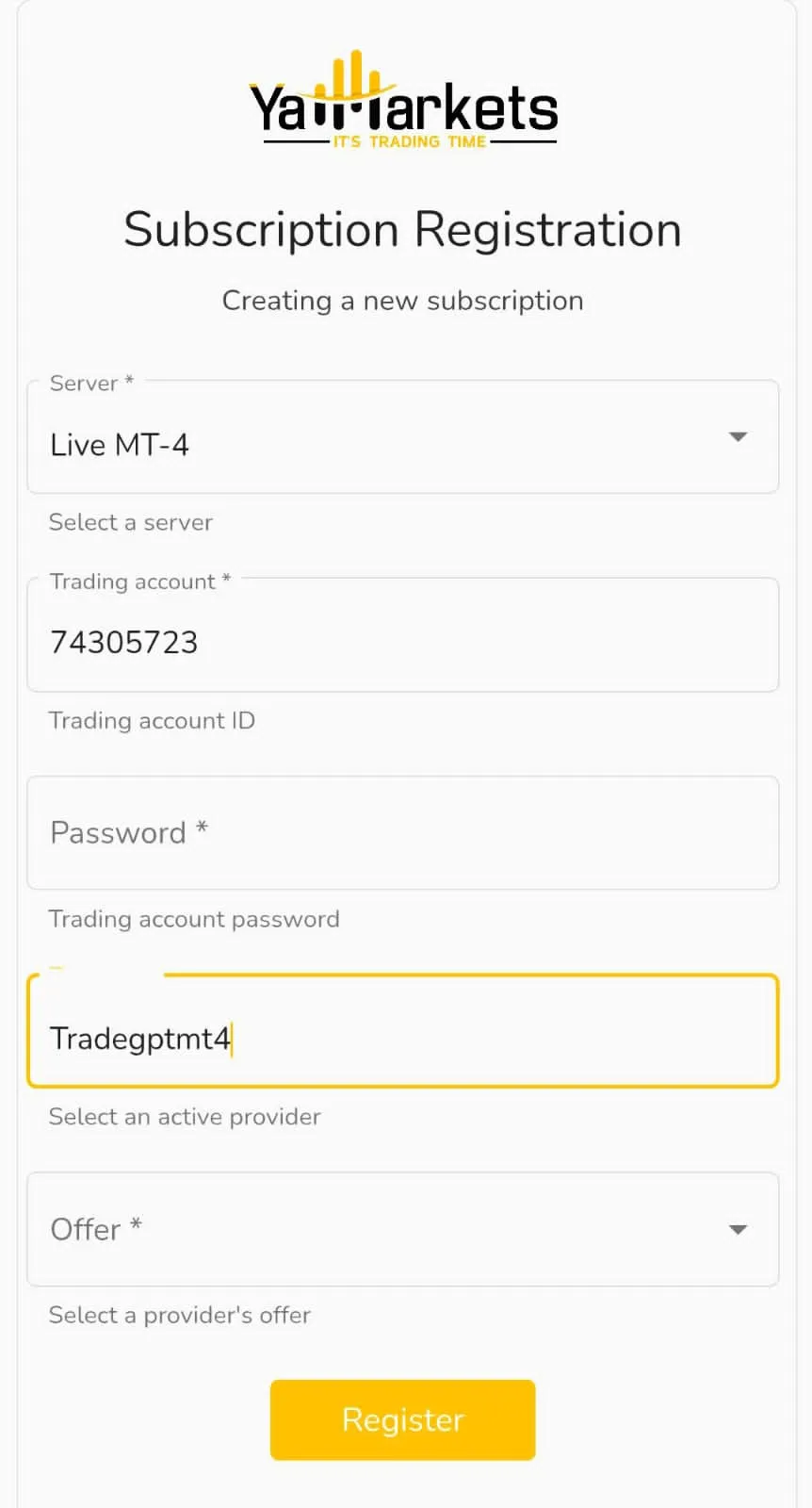The image size is (812, 1508).
Task: Open the Server selection field showing Live MT-4
Action: tap(377, 436)
